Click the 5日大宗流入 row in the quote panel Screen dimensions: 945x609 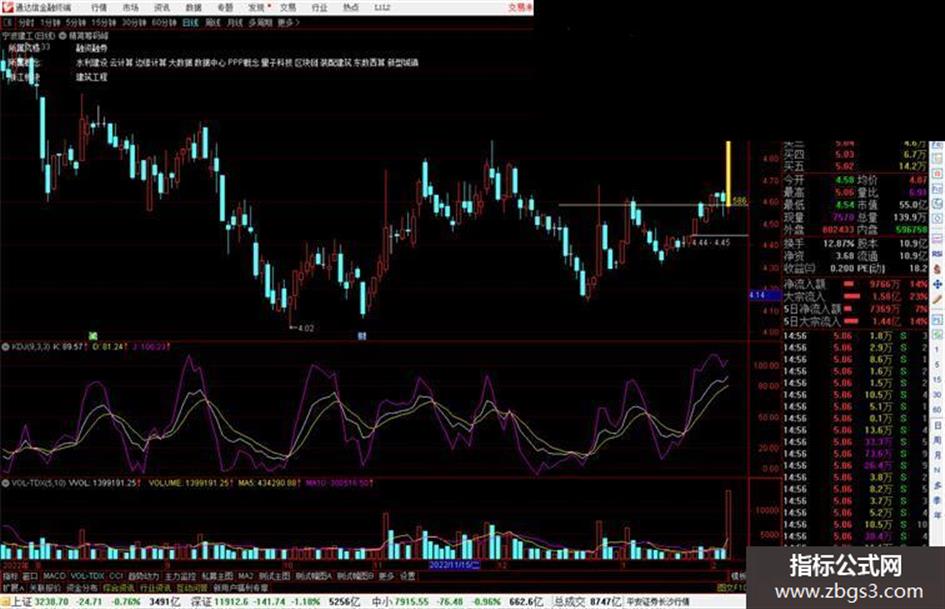[856, 321]
